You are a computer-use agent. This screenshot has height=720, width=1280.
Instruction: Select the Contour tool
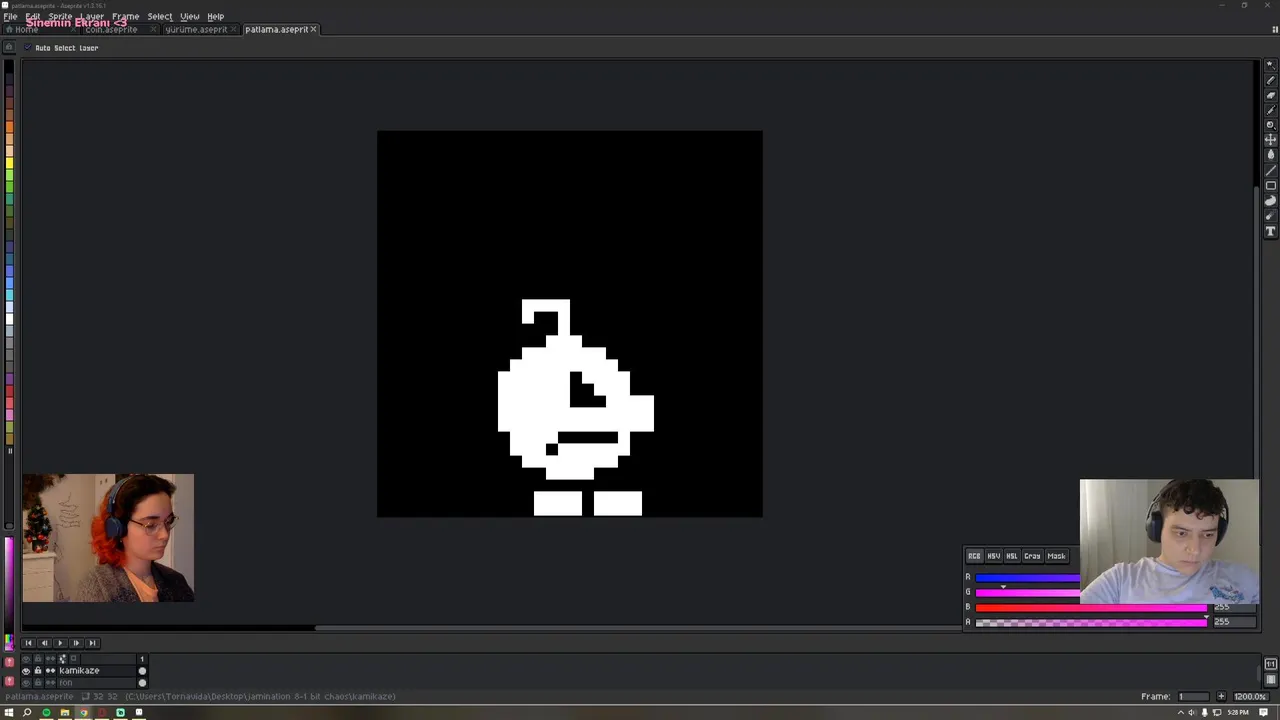(1270, 201)
